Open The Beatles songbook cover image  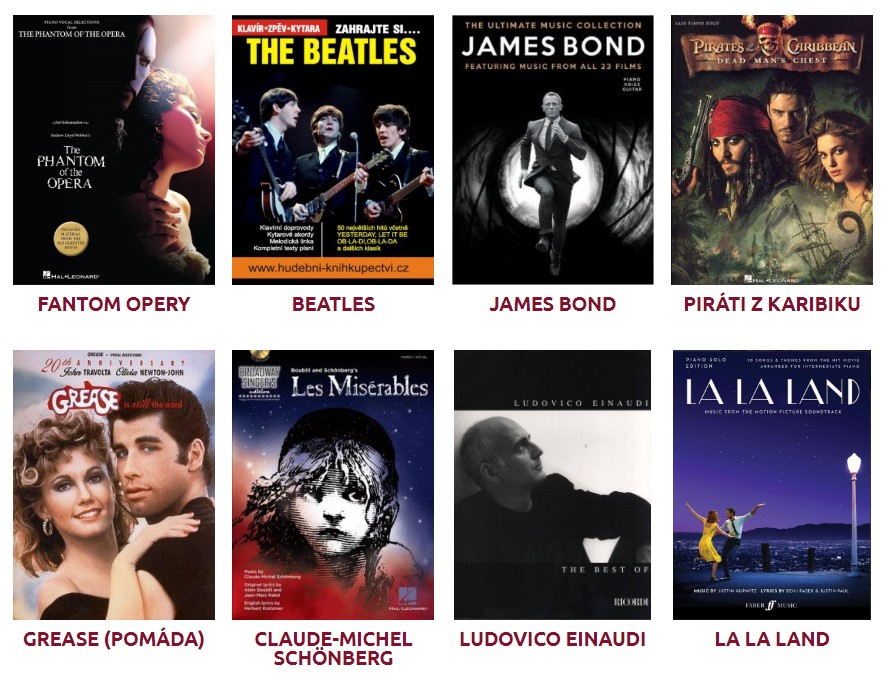tap(333, 150)
